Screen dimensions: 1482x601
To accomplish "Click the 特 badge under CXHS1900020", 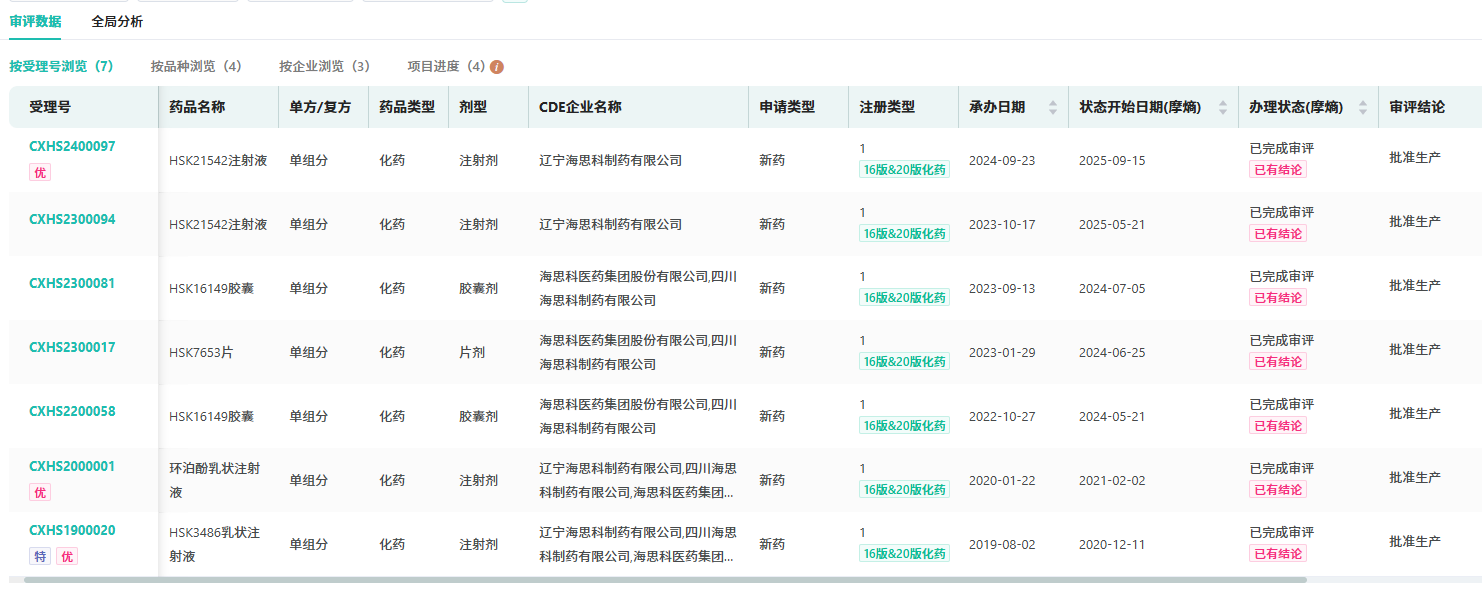I will pyautogui.click(x=40, y=557).
